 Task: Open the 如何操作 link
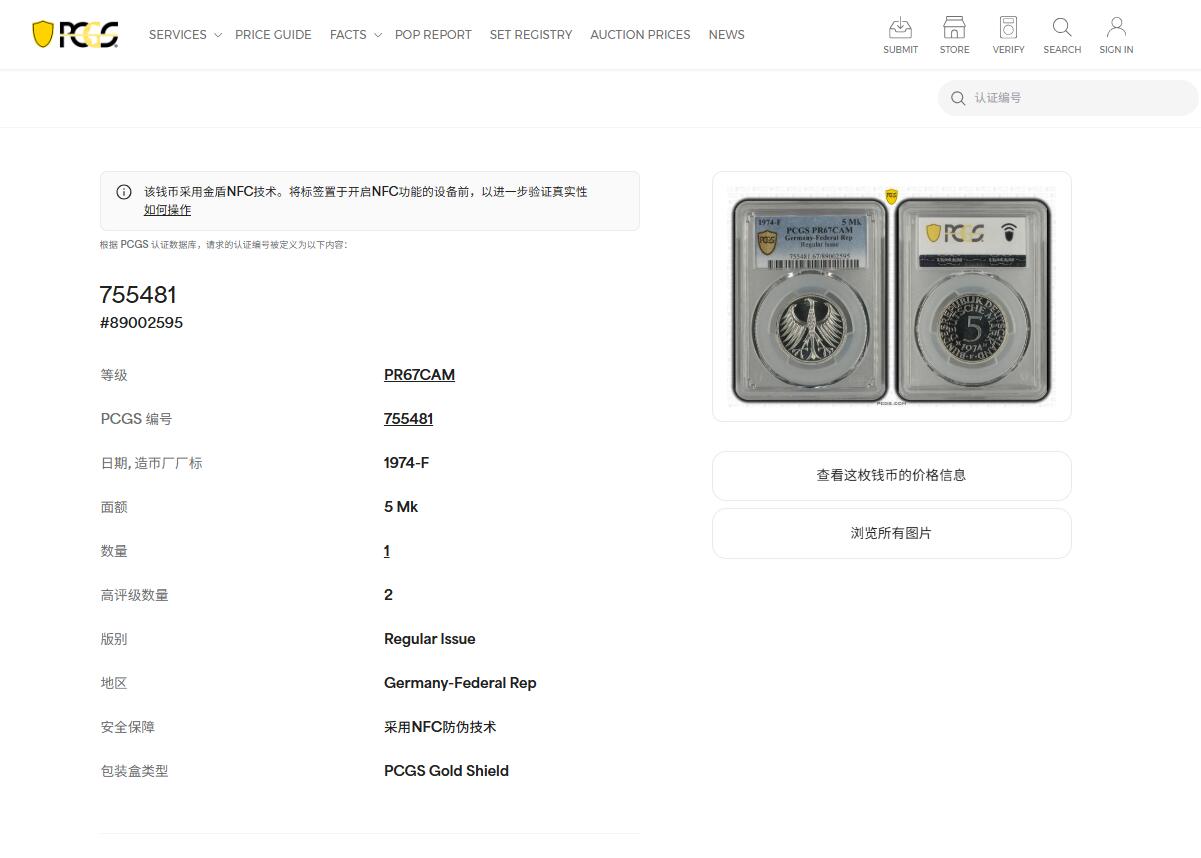[x=167, y=209]
